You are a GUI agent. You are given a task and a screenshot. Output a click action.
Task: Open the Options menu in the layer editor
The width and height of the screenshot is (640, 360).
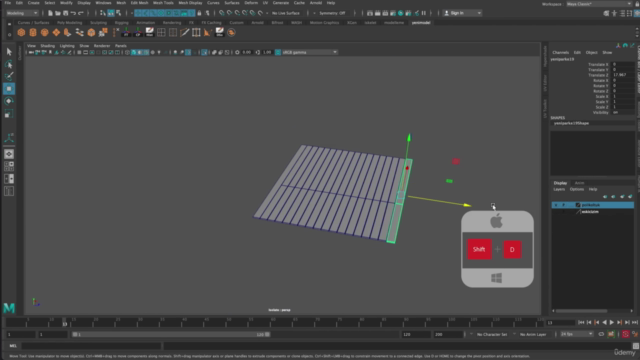[577, 189]
